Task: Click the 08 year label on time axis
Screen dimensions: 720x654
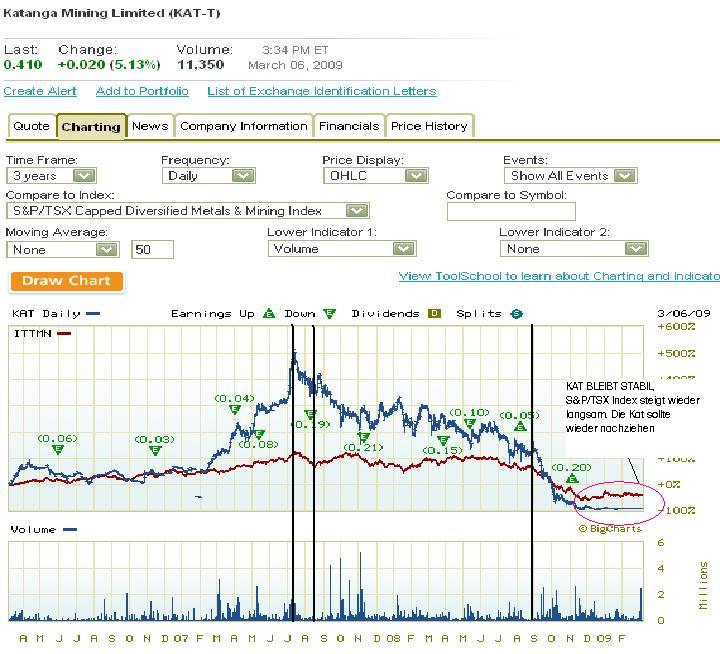Action: point(393,638)
